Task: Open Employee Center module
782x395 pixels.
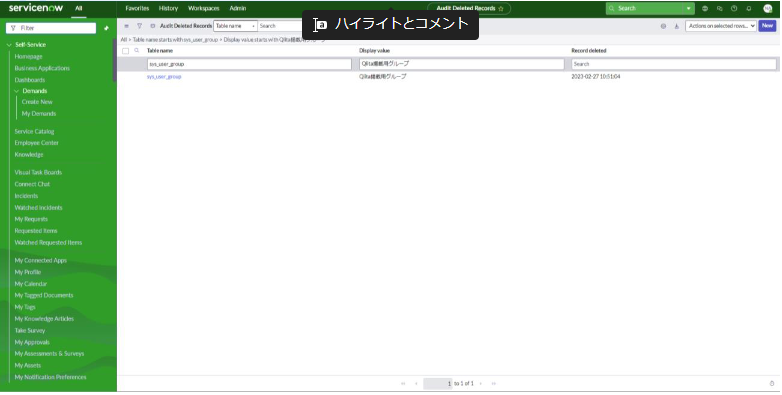Action: coord(36,143)
